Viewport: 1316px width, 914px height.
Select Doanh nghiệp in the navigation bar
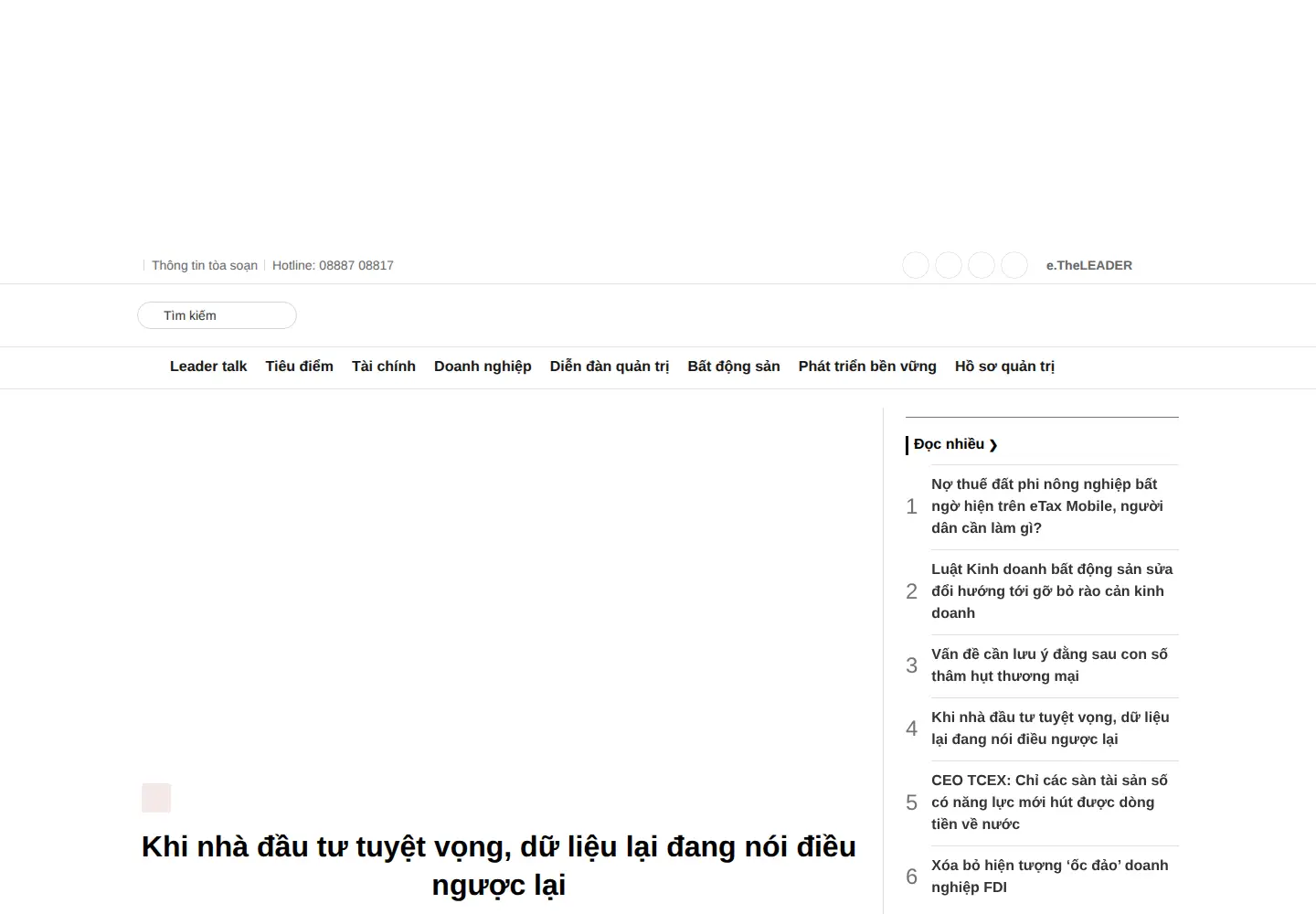tap(483, 367)
